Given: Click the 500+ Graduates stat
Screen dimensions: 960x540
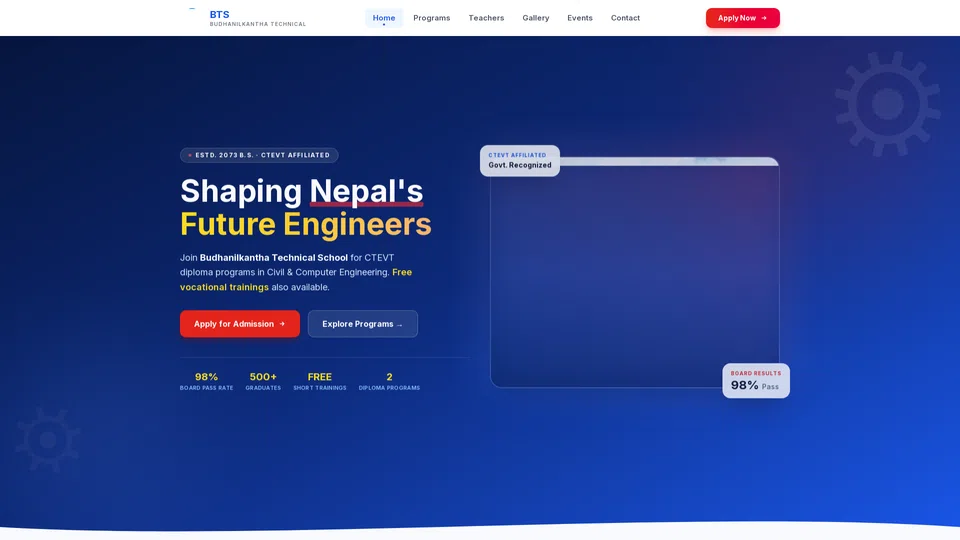Looking at the screenshot, I should click(263, 381).
